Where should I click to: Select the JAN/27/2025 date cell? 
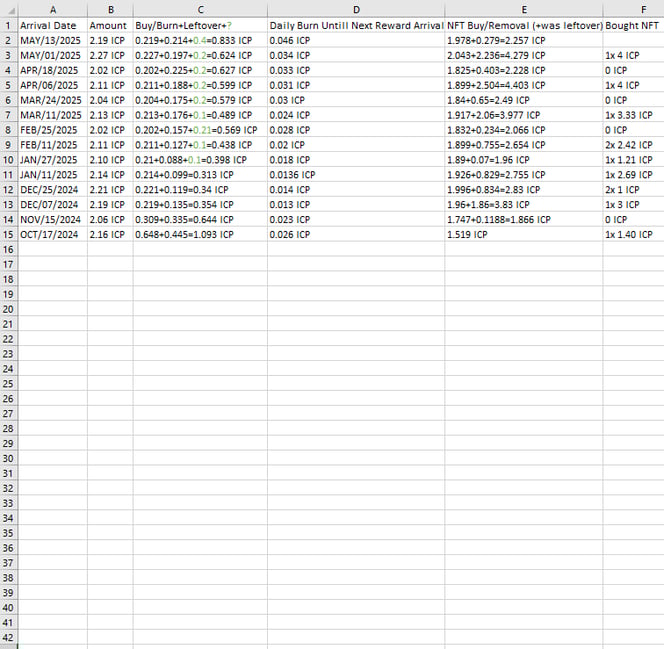[53, 160]
